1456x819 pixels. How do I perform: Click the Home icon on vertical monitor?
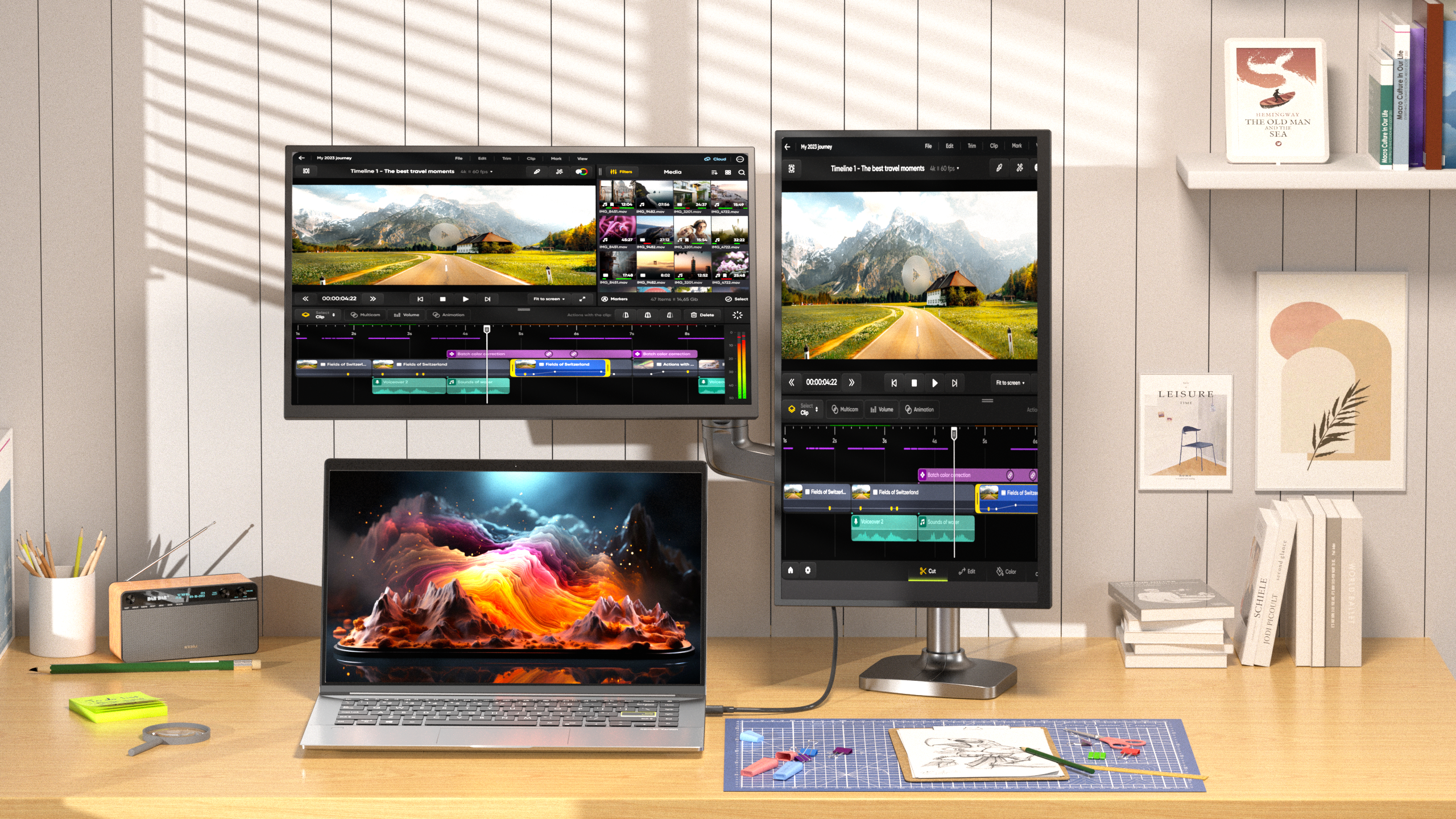791,570
